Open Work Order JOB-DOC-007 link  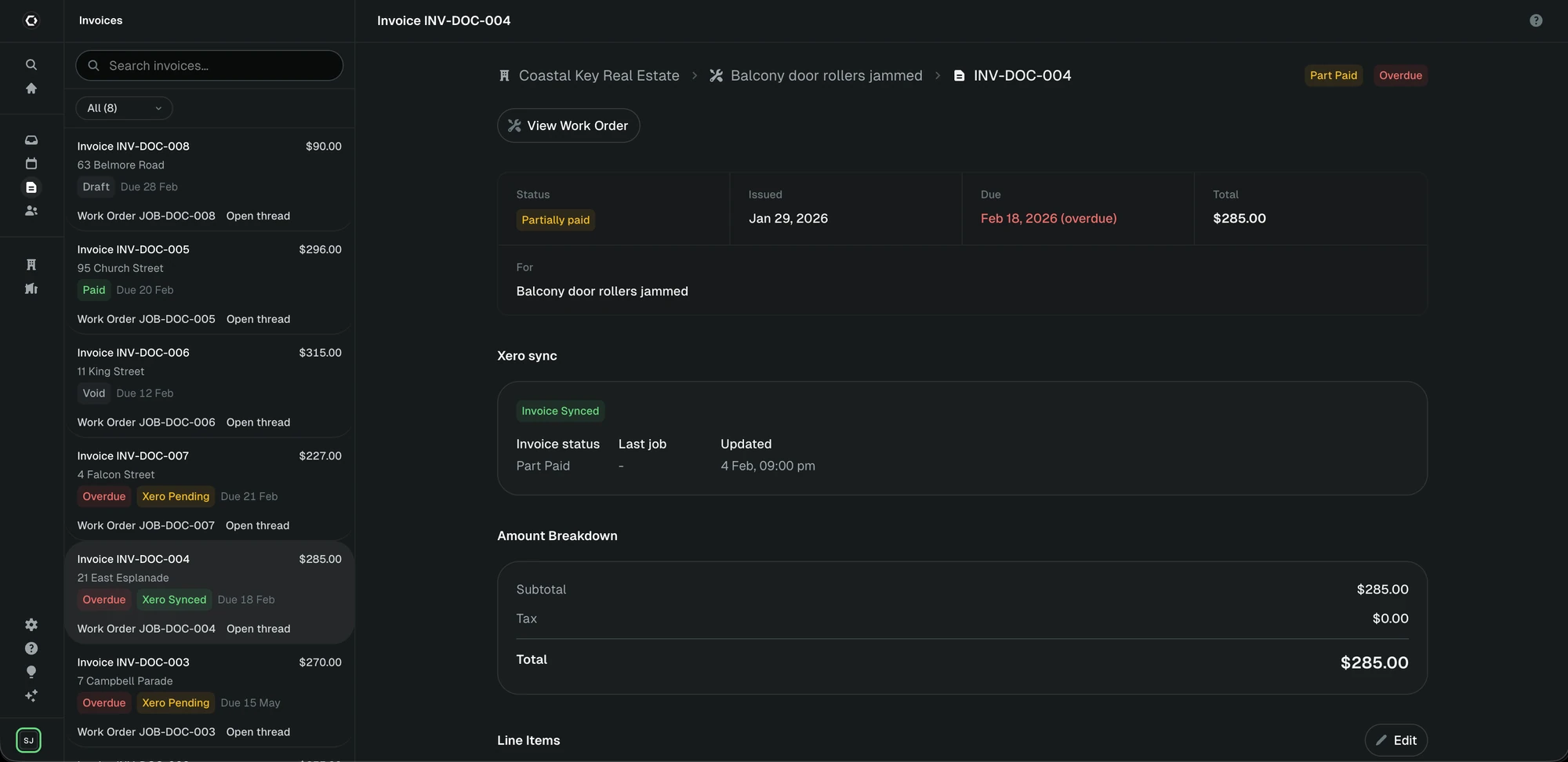click(146, 525)
